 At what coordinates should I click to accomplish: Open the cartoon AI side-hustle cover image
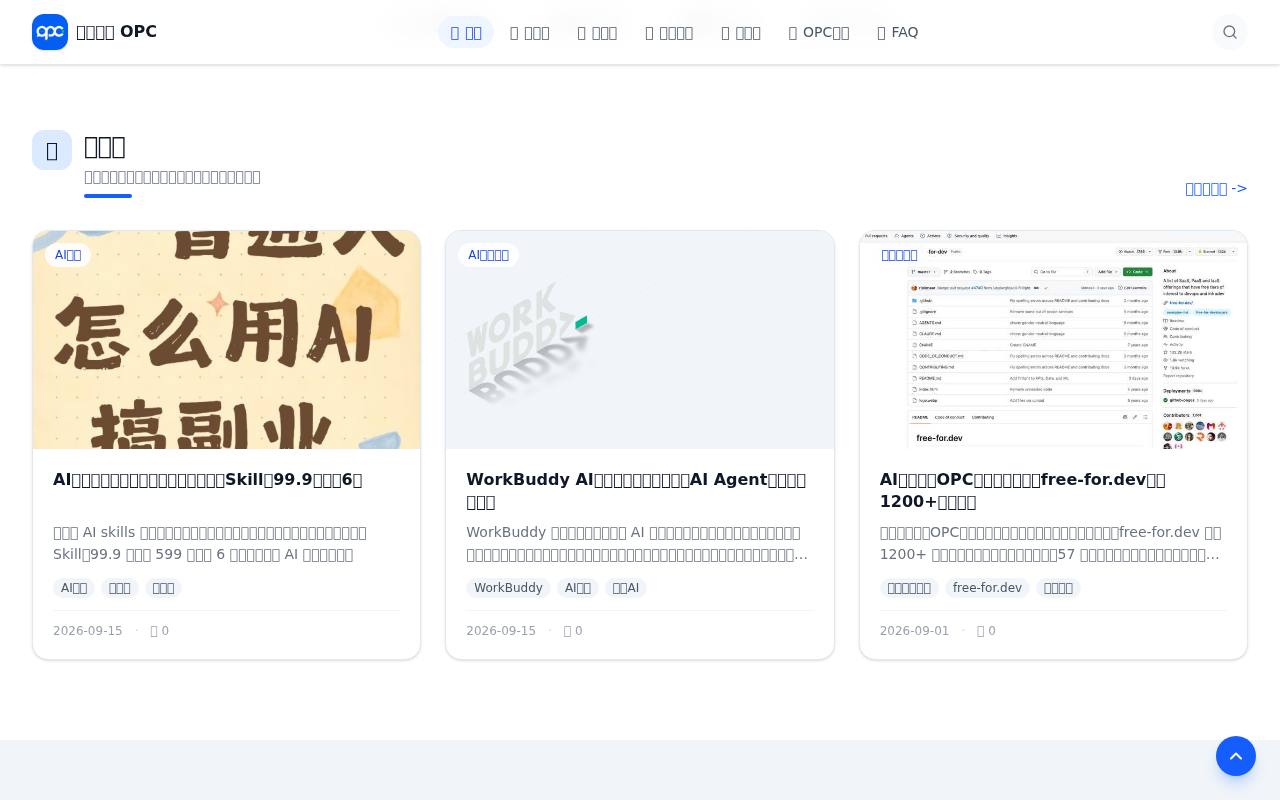point(227,340)
